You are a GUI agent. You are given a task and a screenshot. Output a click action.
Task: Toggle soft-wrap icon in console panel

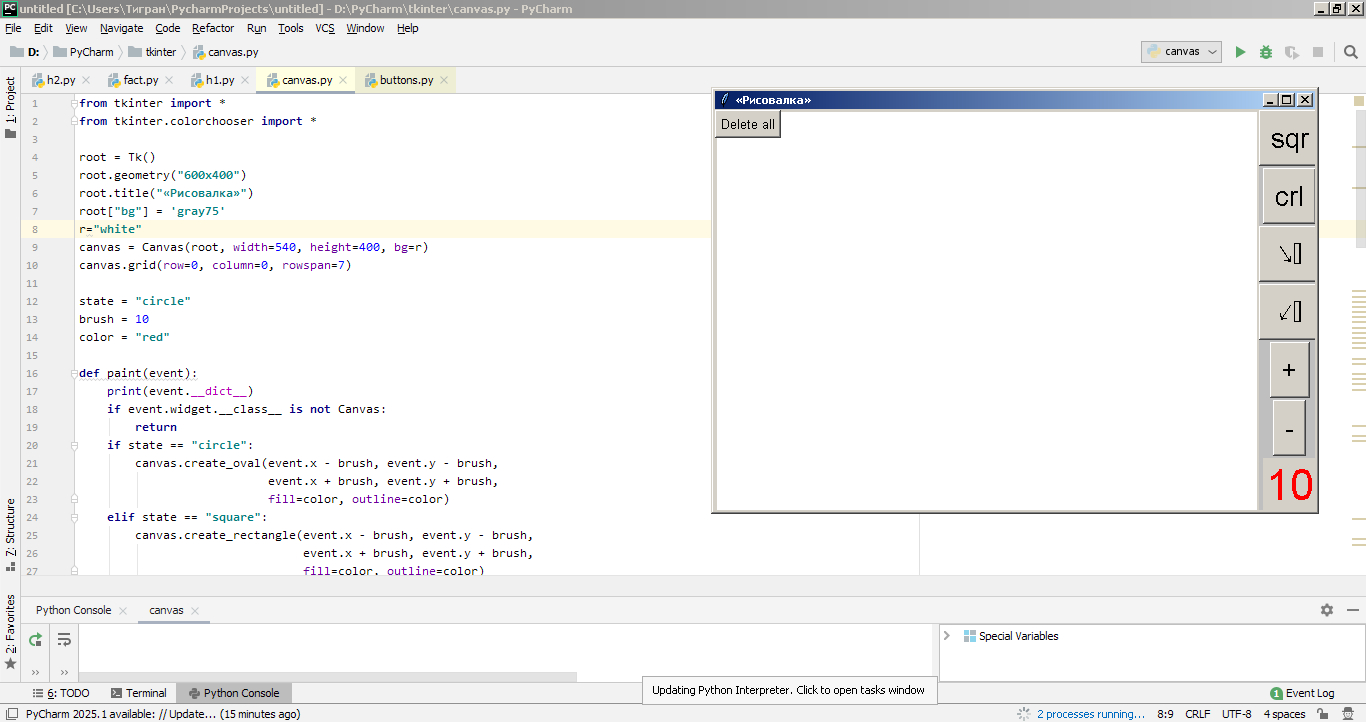point(64,640)
